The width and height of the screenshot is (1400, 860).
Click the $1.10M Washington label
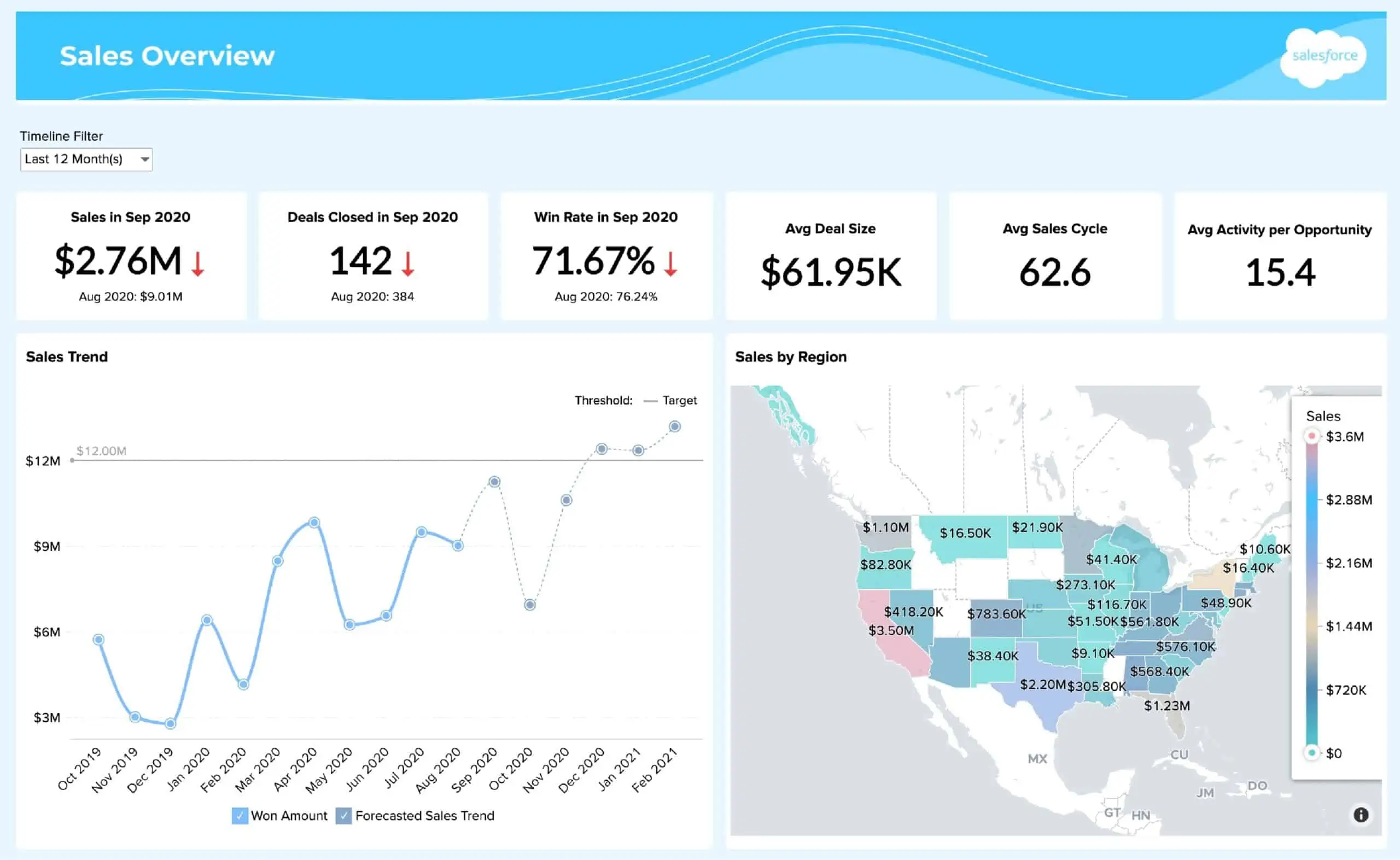coord(886,527)
